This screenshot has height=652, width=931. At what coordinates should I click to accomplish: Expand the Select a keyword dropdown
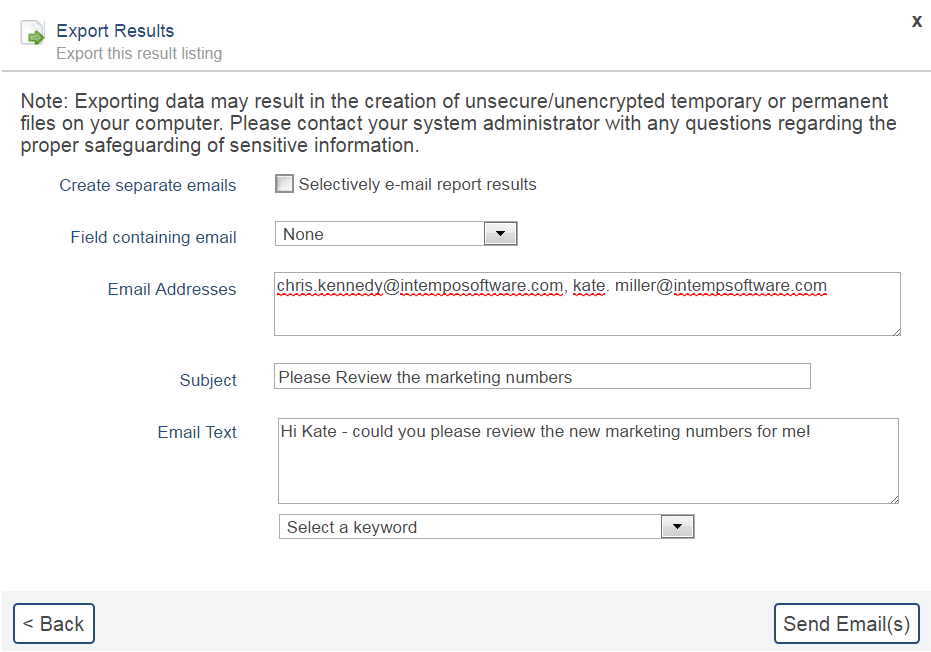677,527
